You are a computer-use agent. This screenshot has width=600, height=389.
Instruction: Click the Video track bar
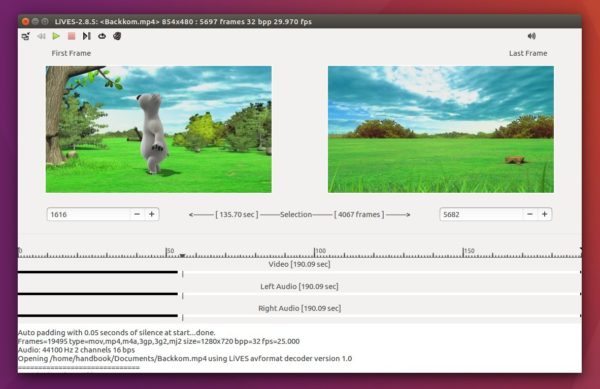300,272
